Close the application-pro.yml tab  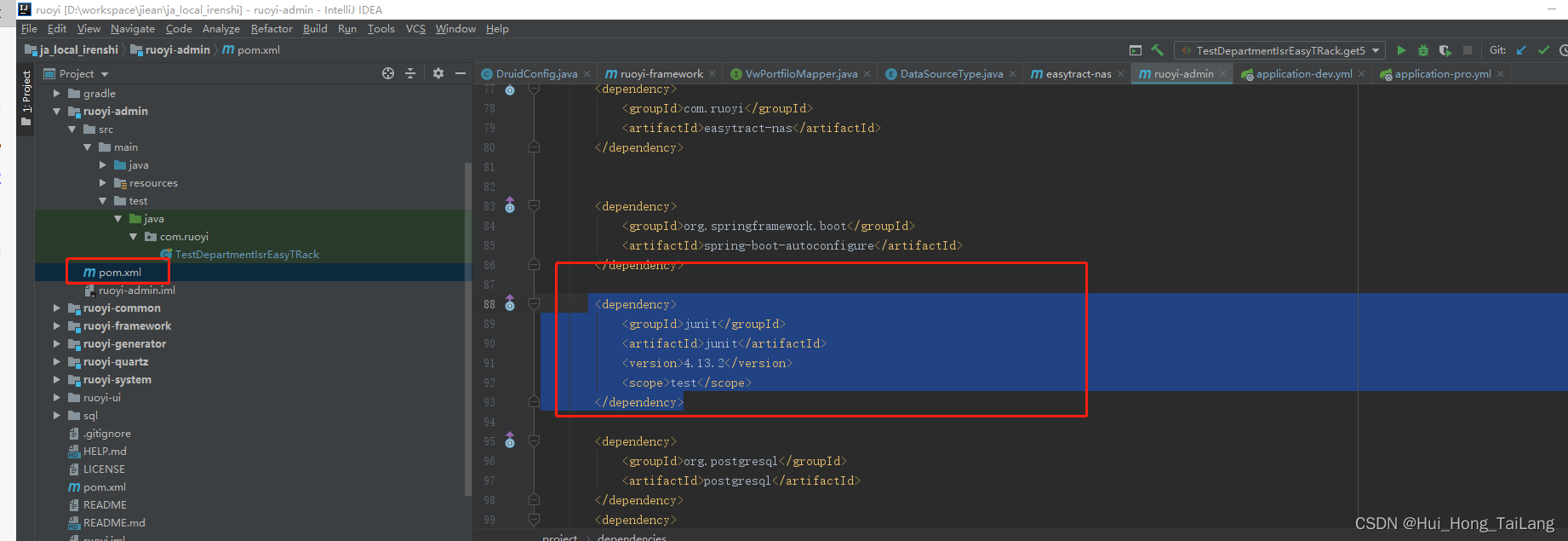(x=1500, y=74)
